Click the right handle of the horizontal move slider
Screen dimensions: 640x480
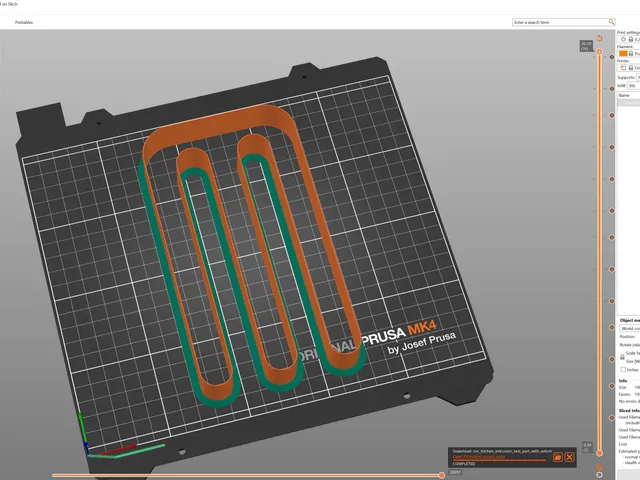point(441,475)
